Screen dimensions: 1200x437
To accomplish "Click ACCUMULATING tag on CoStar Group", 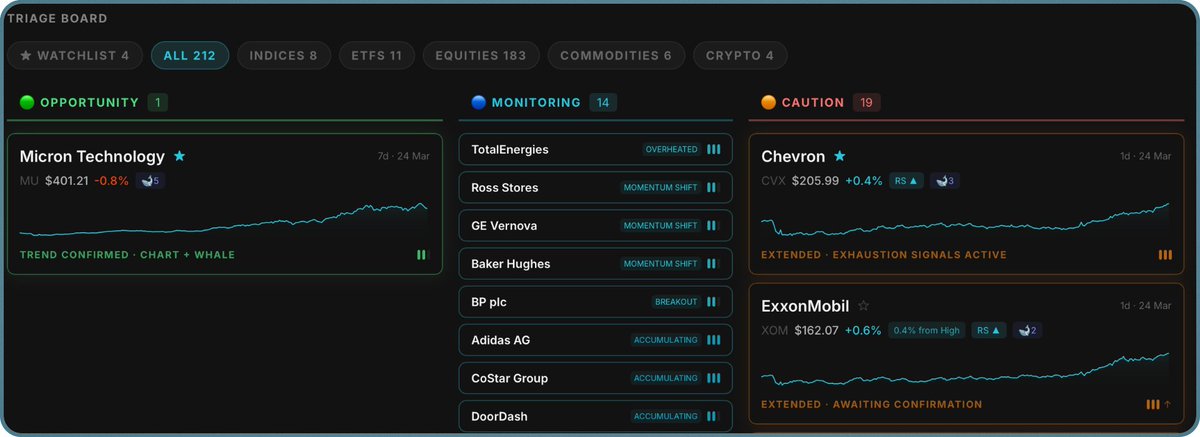I will (x=665, y=378).
